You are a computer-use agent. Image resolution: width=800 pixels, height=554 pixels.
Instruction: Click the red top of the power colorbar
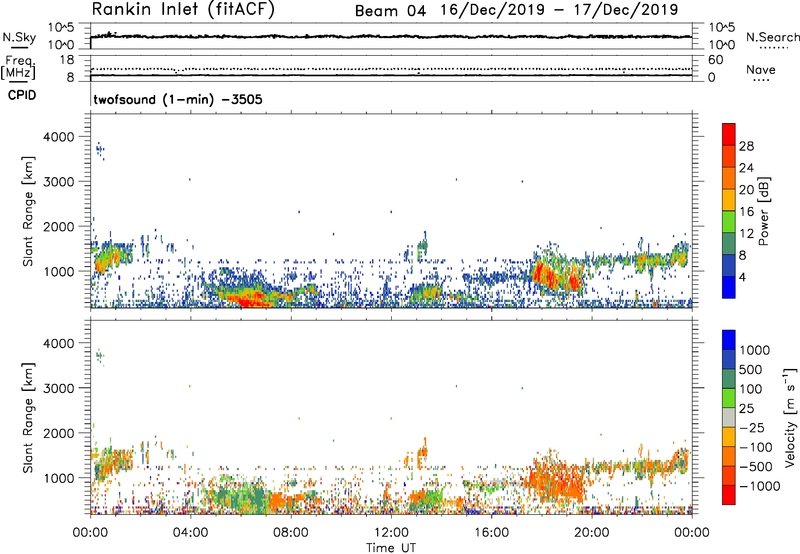click(x=729, y=133)
